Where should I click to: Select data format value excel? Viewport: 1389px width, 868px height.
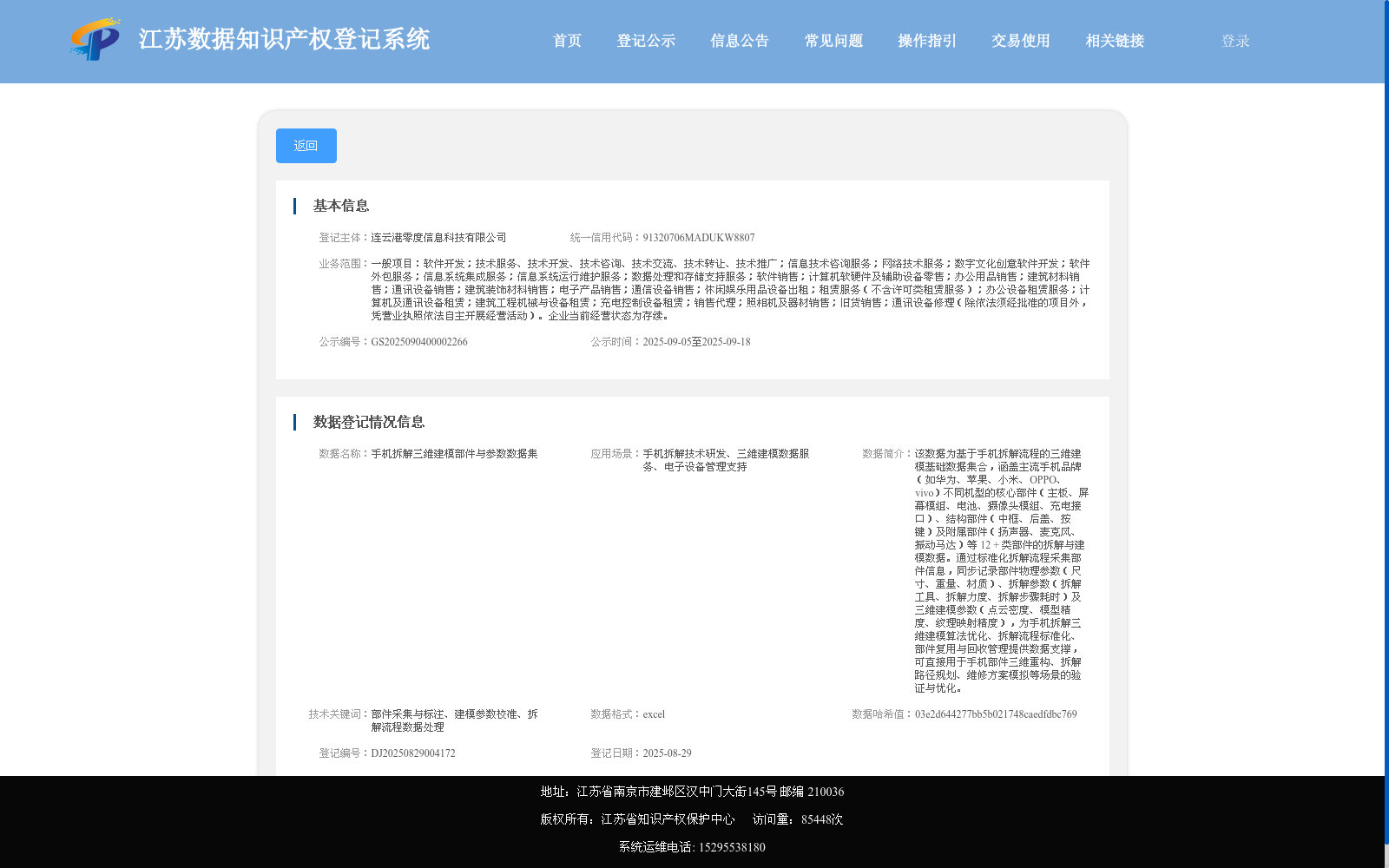[654, 714]
